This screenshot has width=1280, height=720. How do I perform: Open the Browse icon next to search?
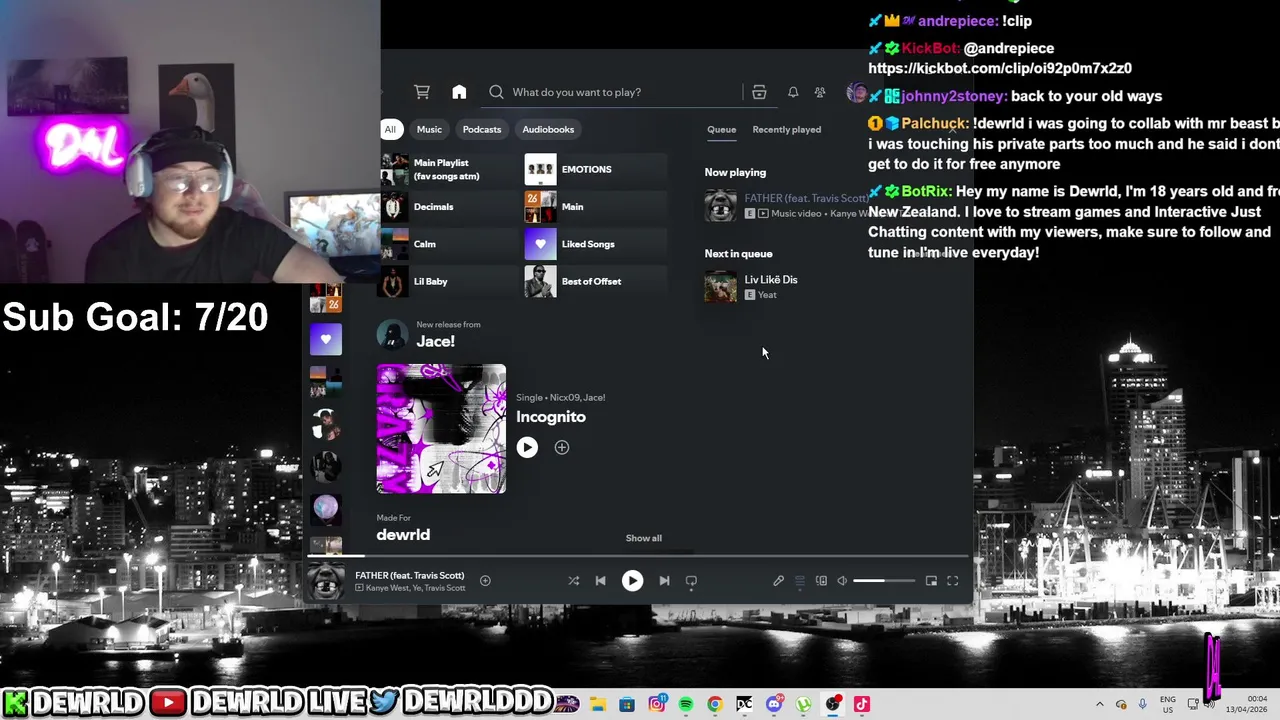(x=759, y=92)
